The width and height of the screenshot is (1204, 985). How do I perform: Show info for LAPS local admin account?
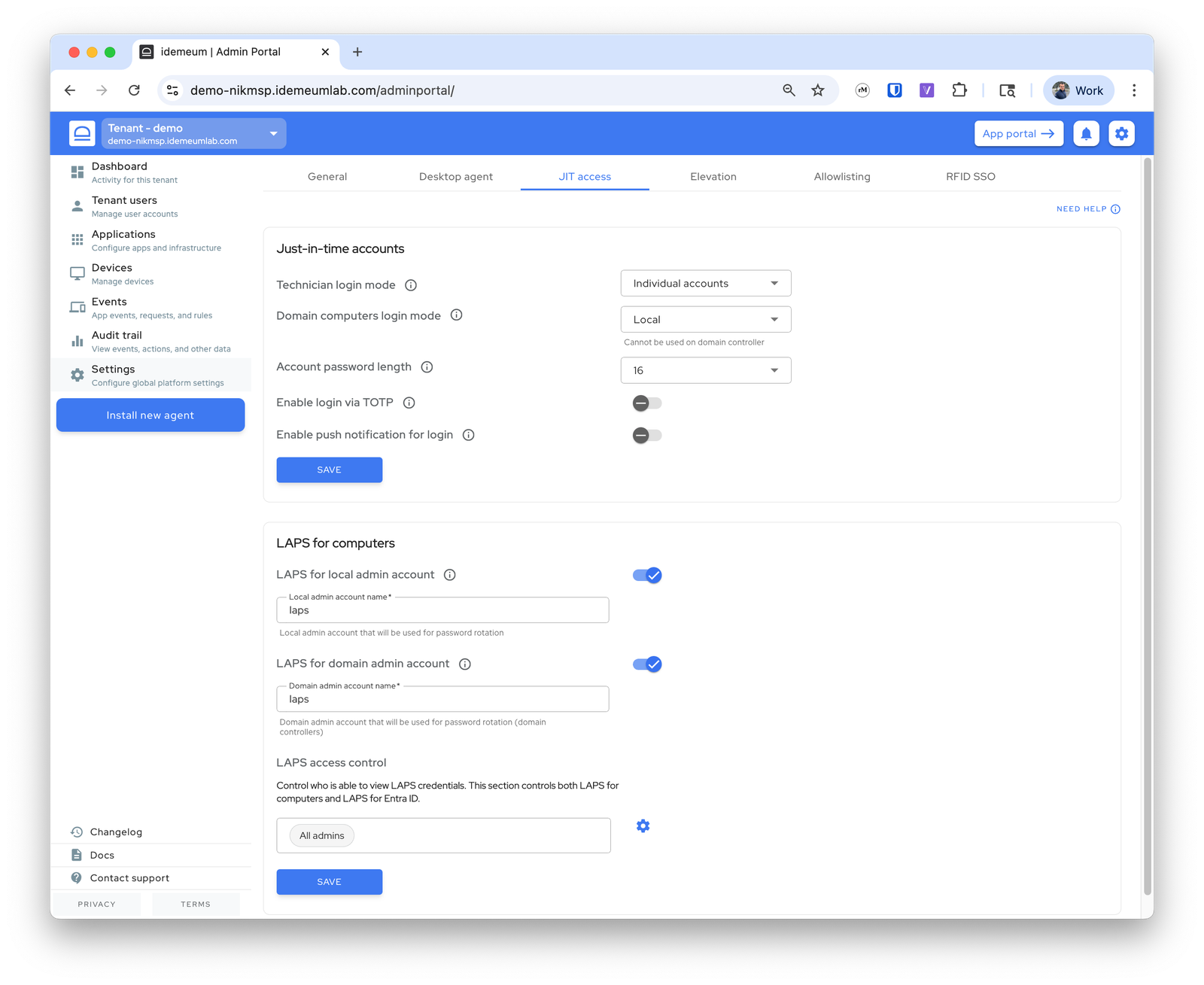click(x=449, y=575)
